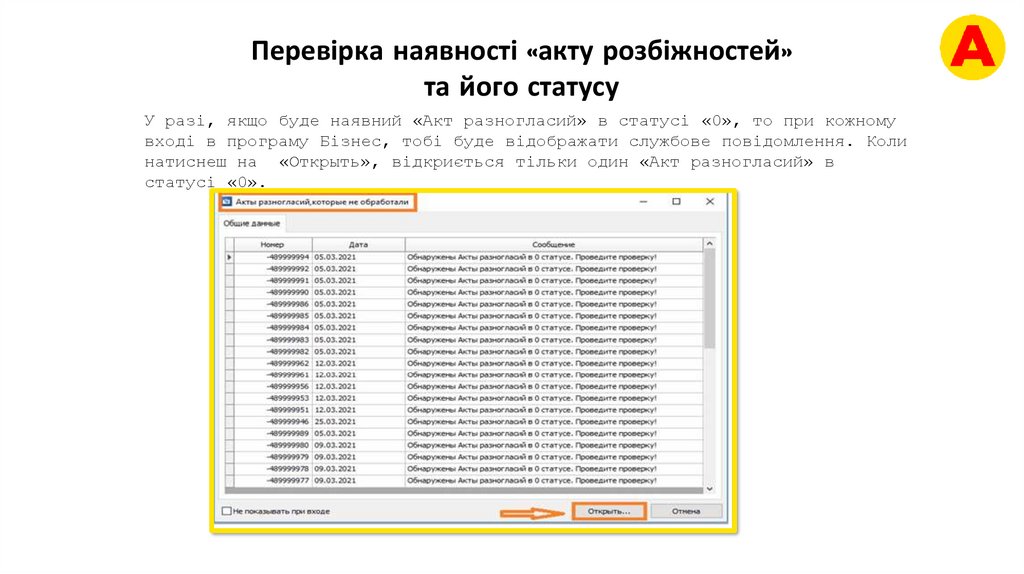Select row number -489999951
This screenshot has height=574, width=1024.
464,410
